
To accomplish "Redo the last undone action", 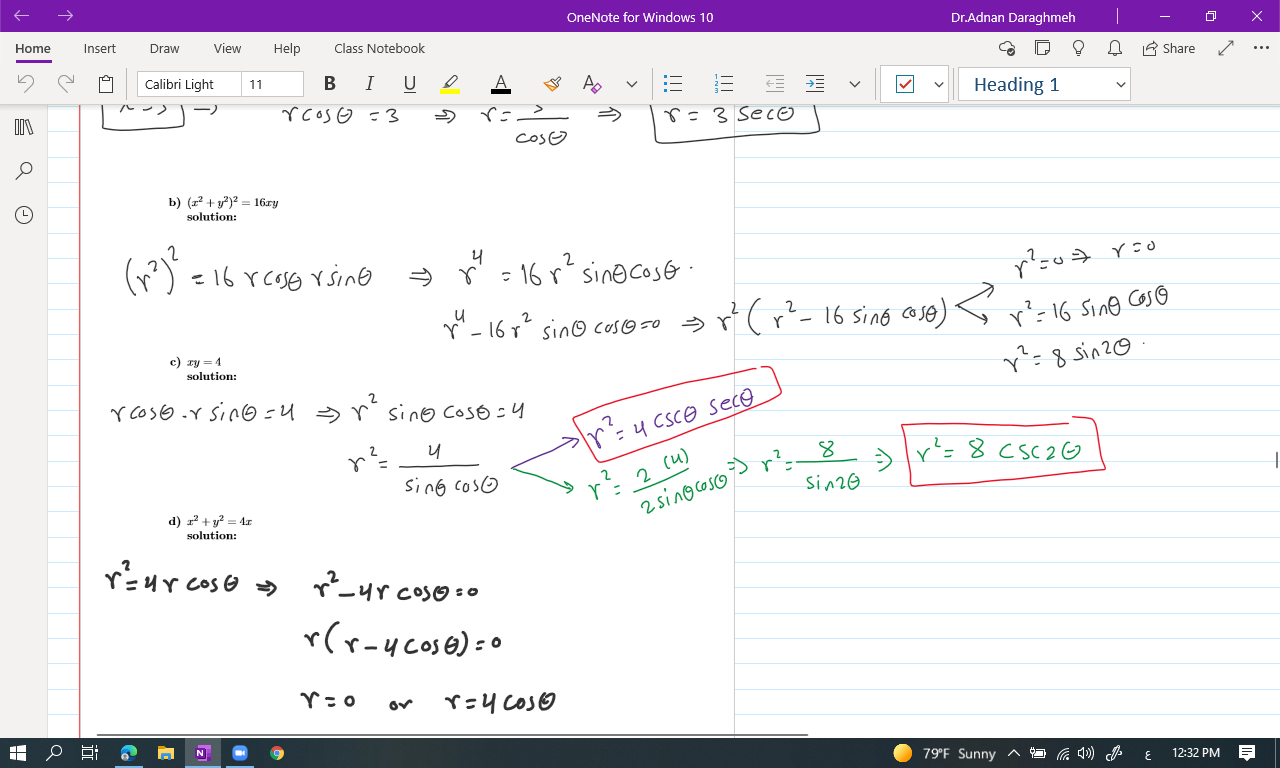I will pyautogui.click(x=66, y=84).
